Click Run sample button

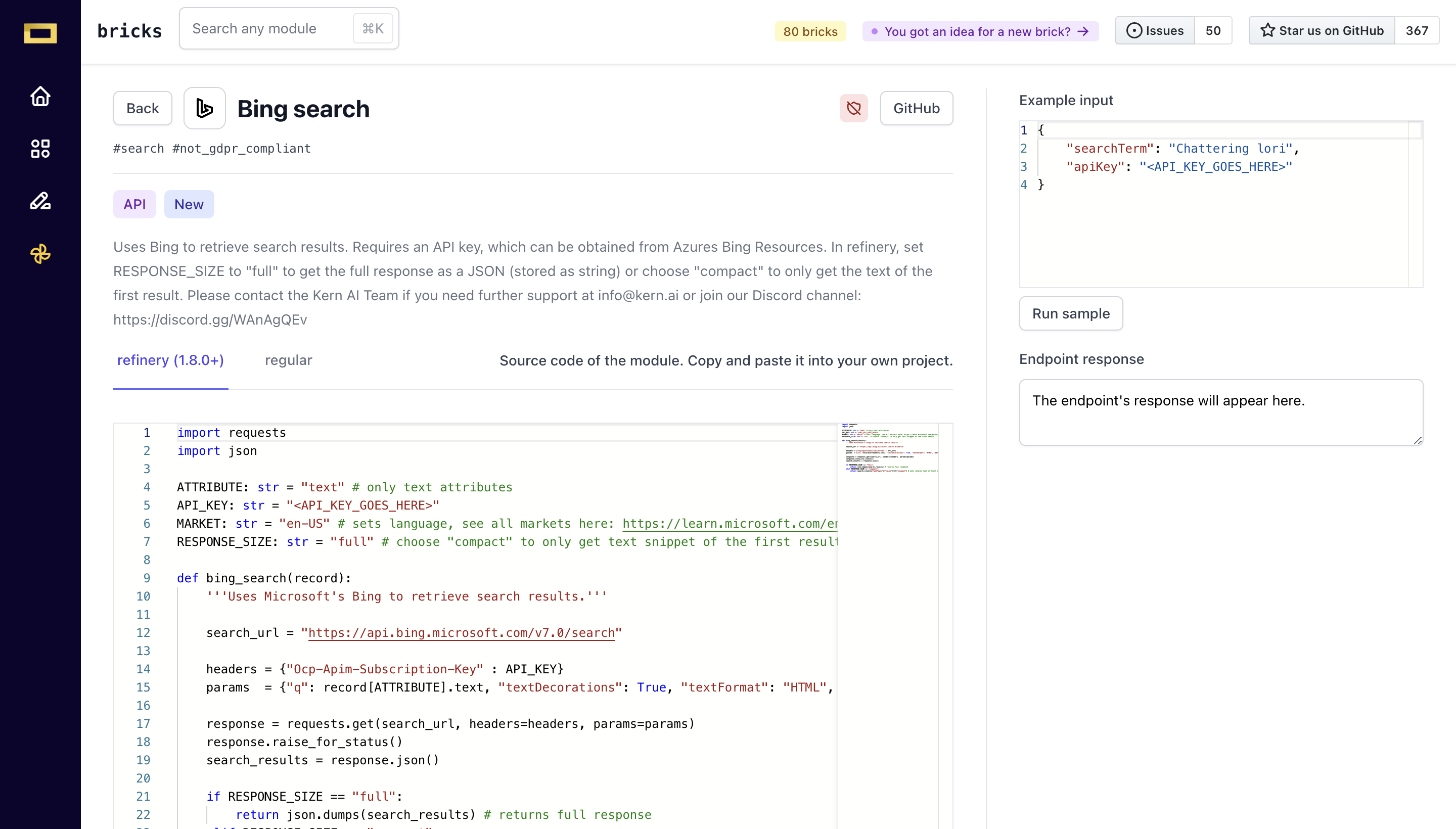tap(1071, 313)
